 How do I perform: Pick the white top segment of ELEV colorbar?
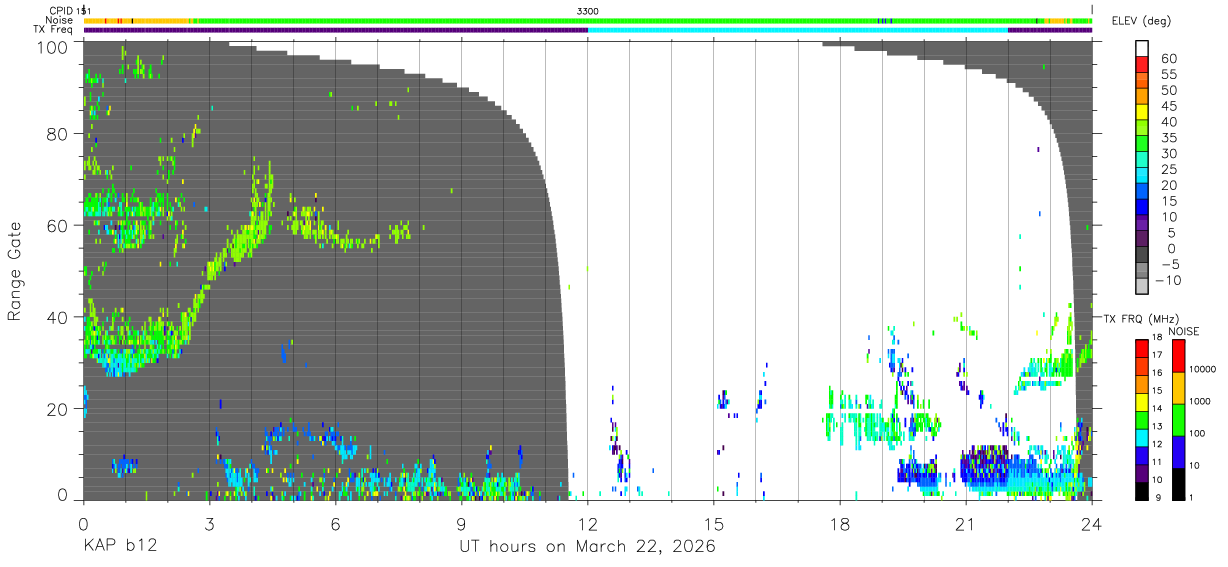[x=1142, y=46]
